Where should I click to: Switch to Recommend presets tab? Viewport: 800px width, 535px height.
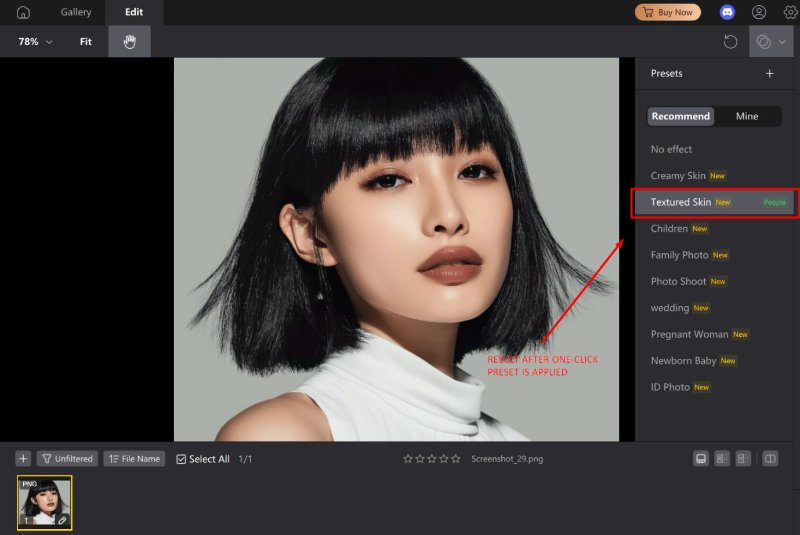(681, 116)
